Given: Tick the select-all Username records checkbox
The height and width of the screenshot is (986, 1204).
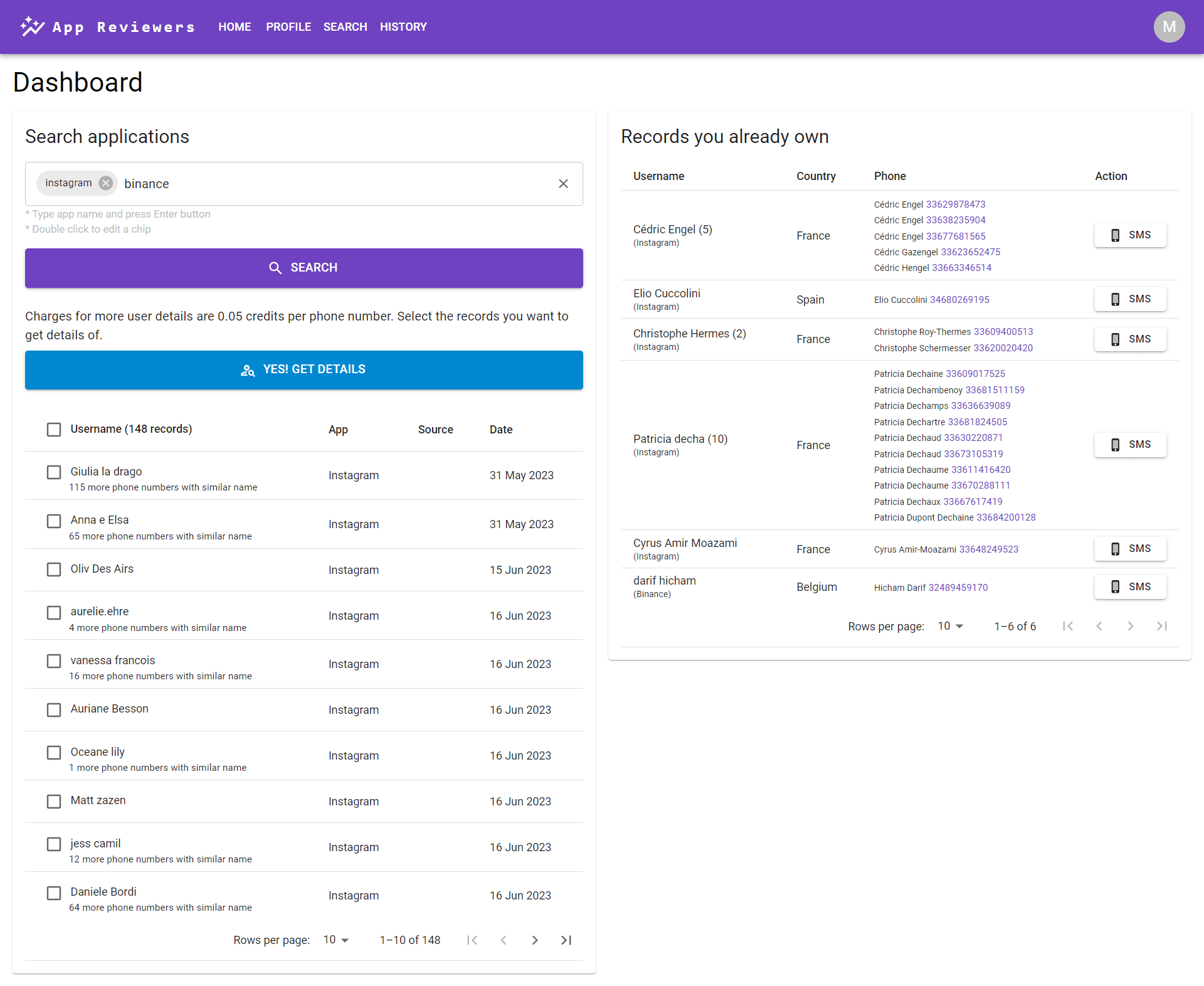Looking at the screenshot, I should coord(54,430).
